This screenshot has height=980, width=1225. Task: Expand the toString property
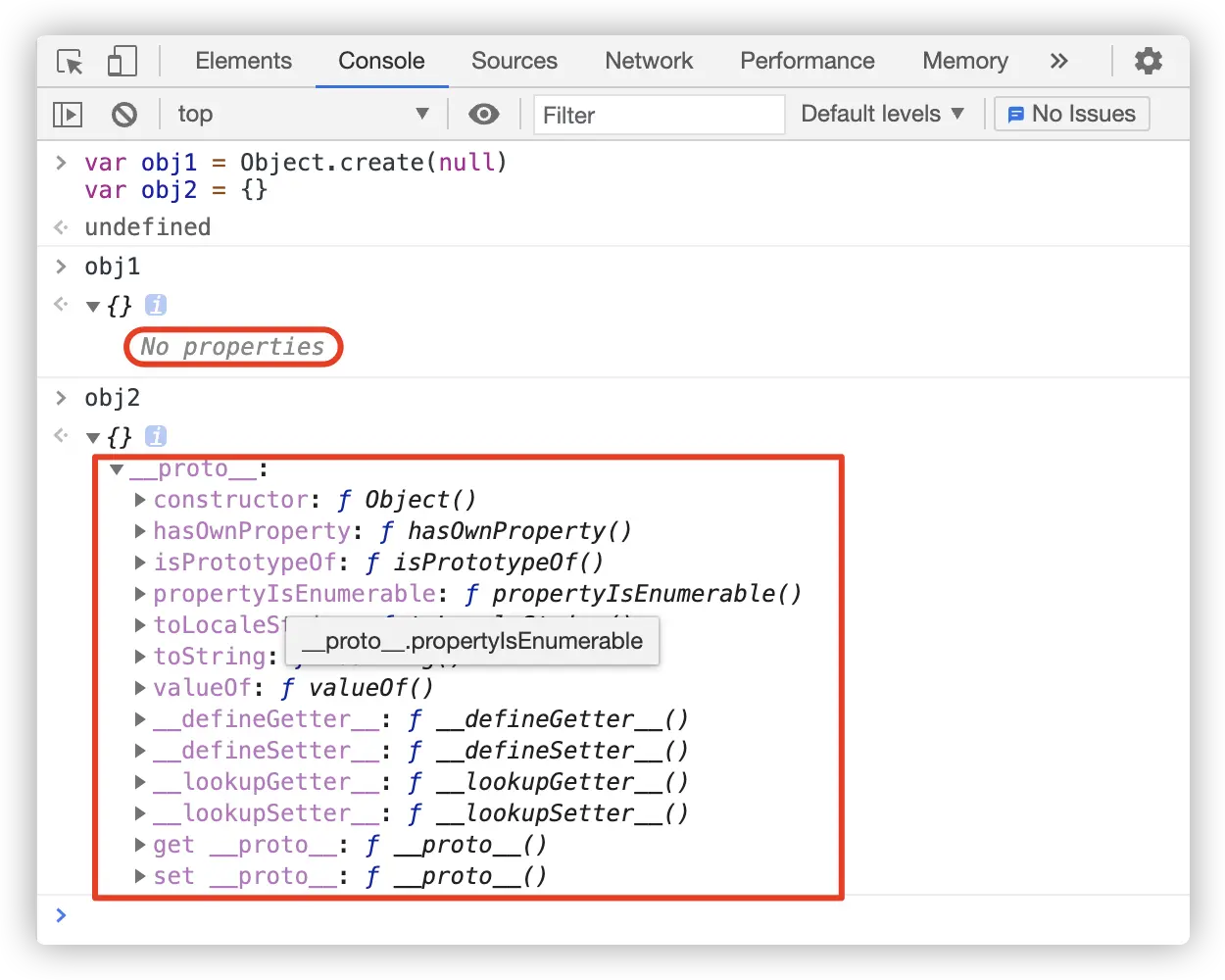[x=140, y=657]
